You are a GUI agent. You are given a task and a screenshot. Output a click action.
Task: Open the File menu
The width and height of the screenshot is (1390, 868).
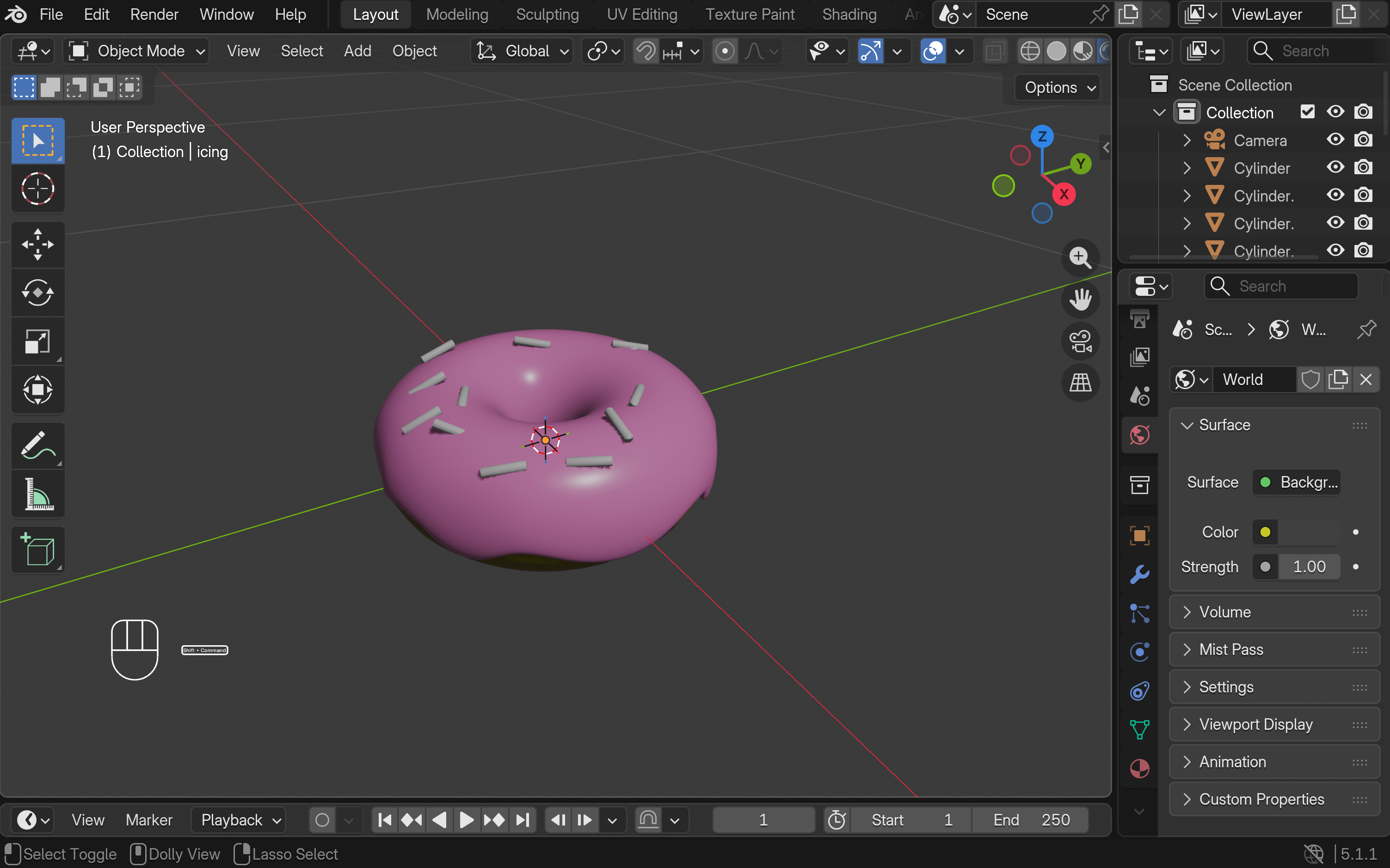(51, 14)
